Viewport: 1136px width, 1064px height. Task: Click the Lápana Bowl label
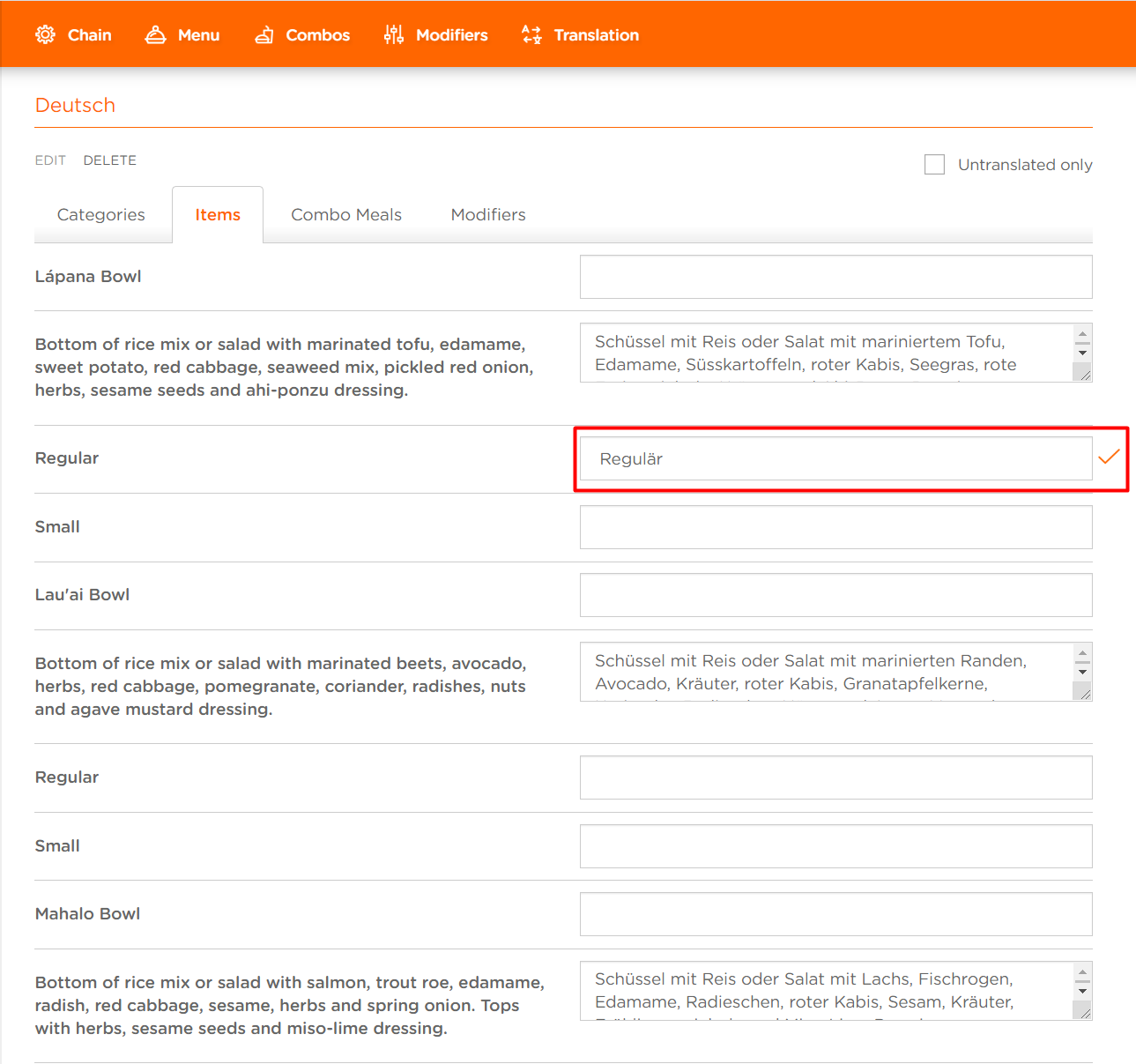point(88,277)
